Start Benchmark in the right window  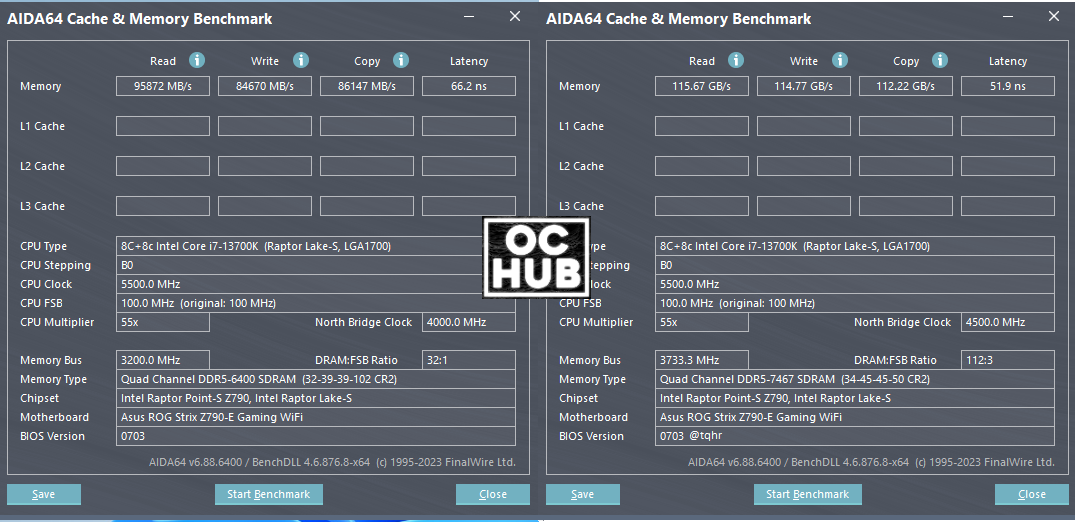point(807,494)
